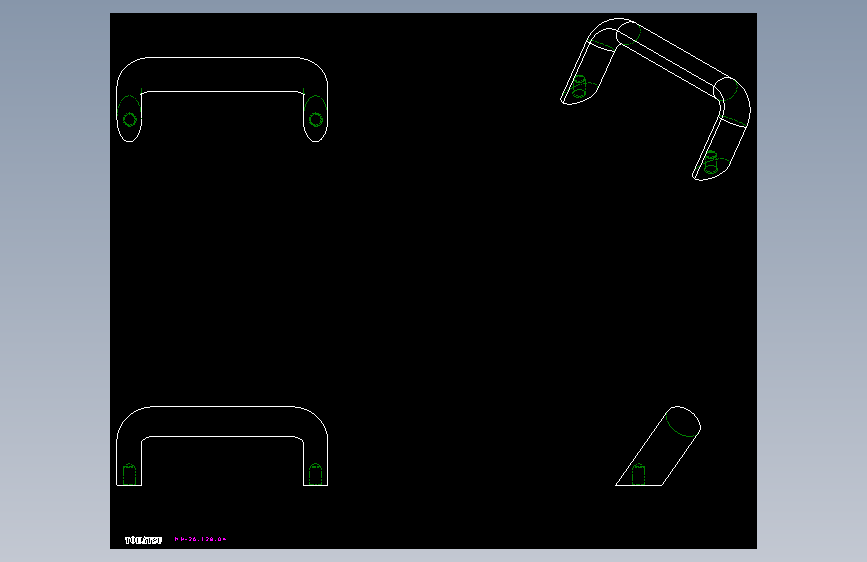Click the top view handle drawing
The width and height of the screenshot is (867, 562).
tap(222, 100)
